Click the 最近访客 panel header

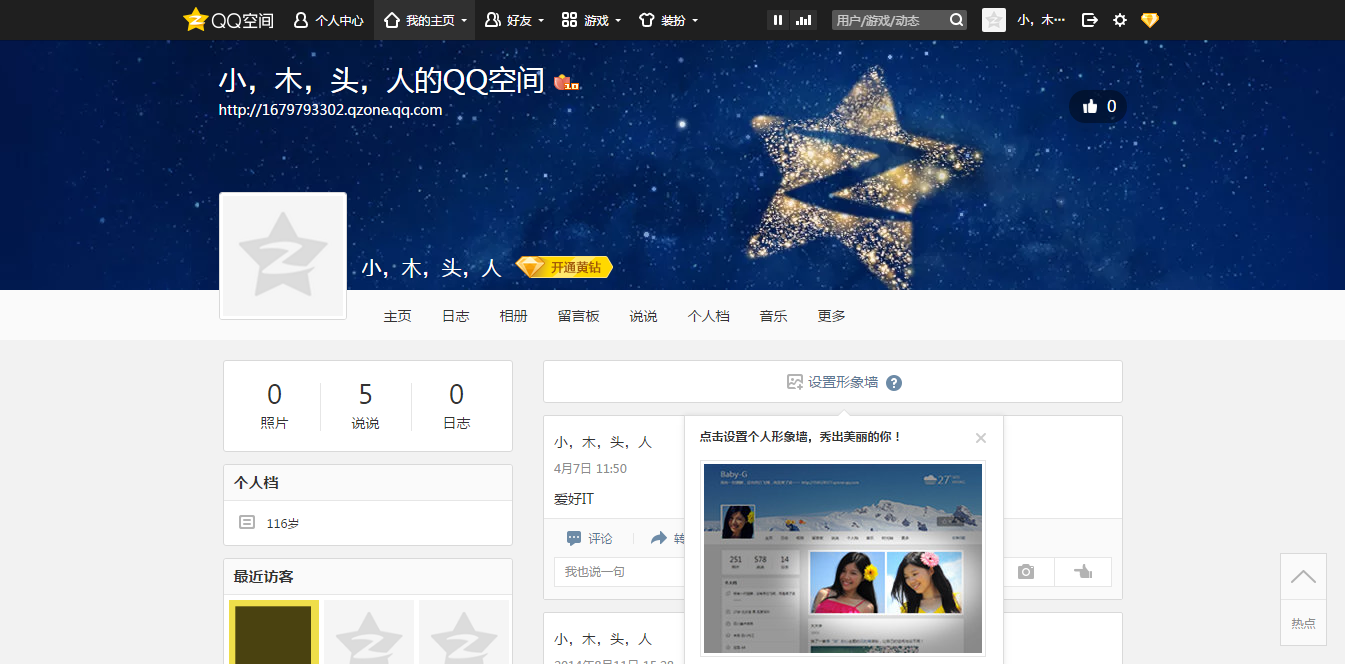(x=368, y=577)
